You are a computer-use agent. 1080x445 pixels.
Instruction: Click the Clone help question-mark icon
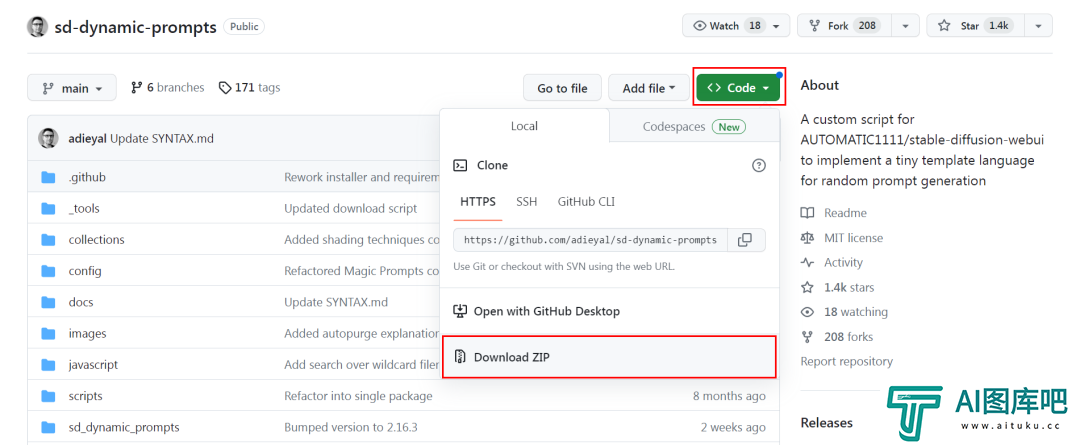(x=758, y=165)
